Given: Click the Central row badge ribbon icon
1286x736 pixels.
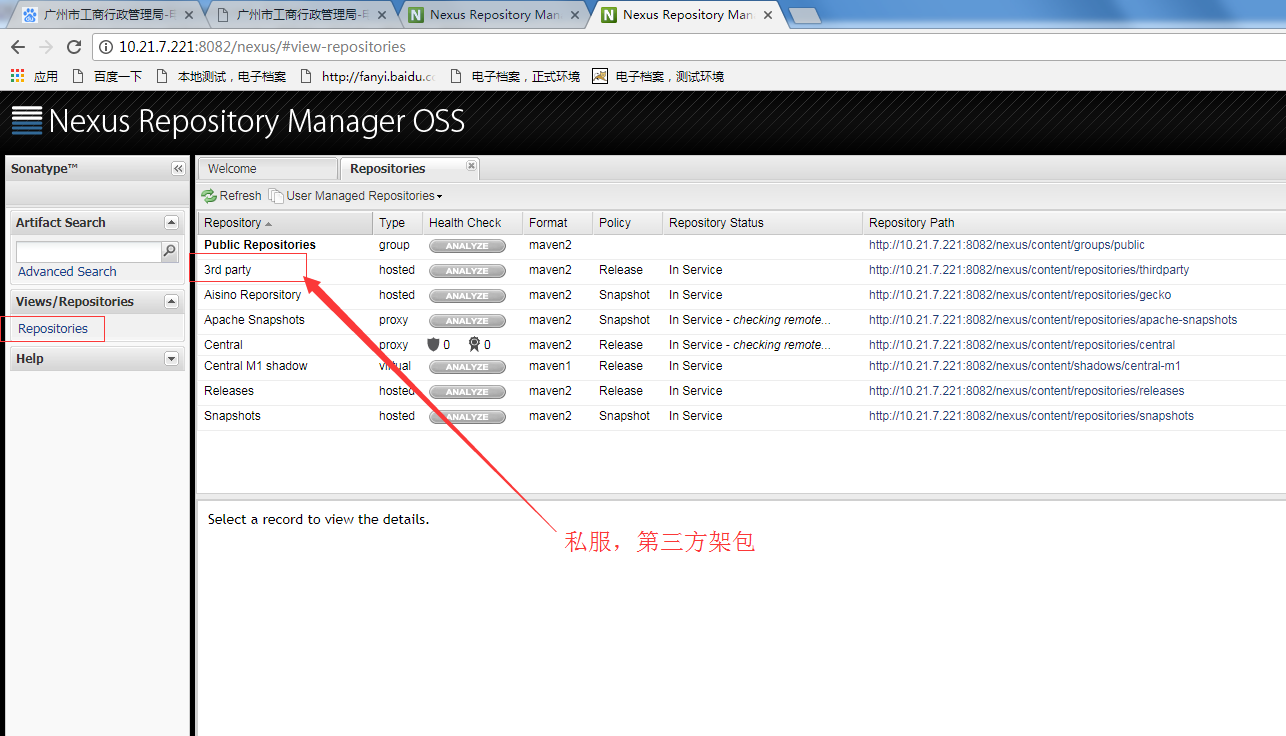Looking at the screenshot, I should pos(474,344).
